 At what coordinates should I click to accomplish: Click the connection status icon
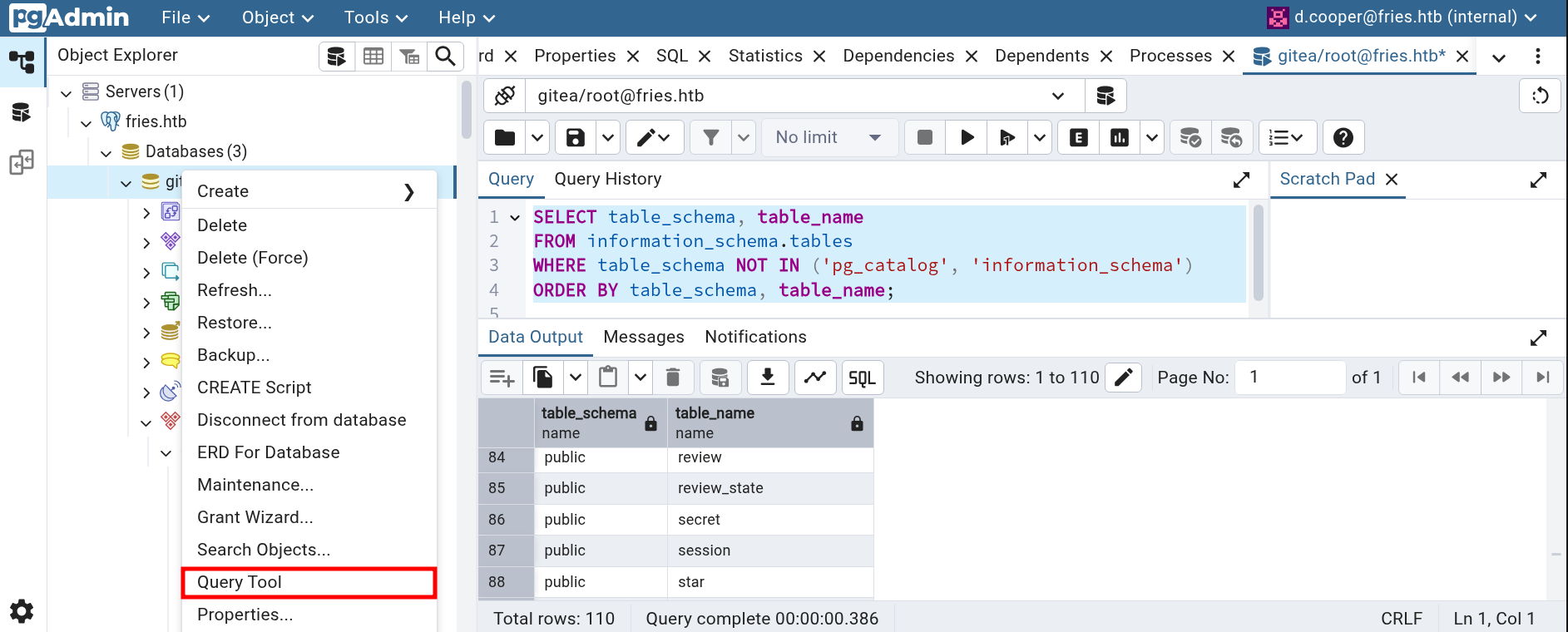[x=505, y=96]
